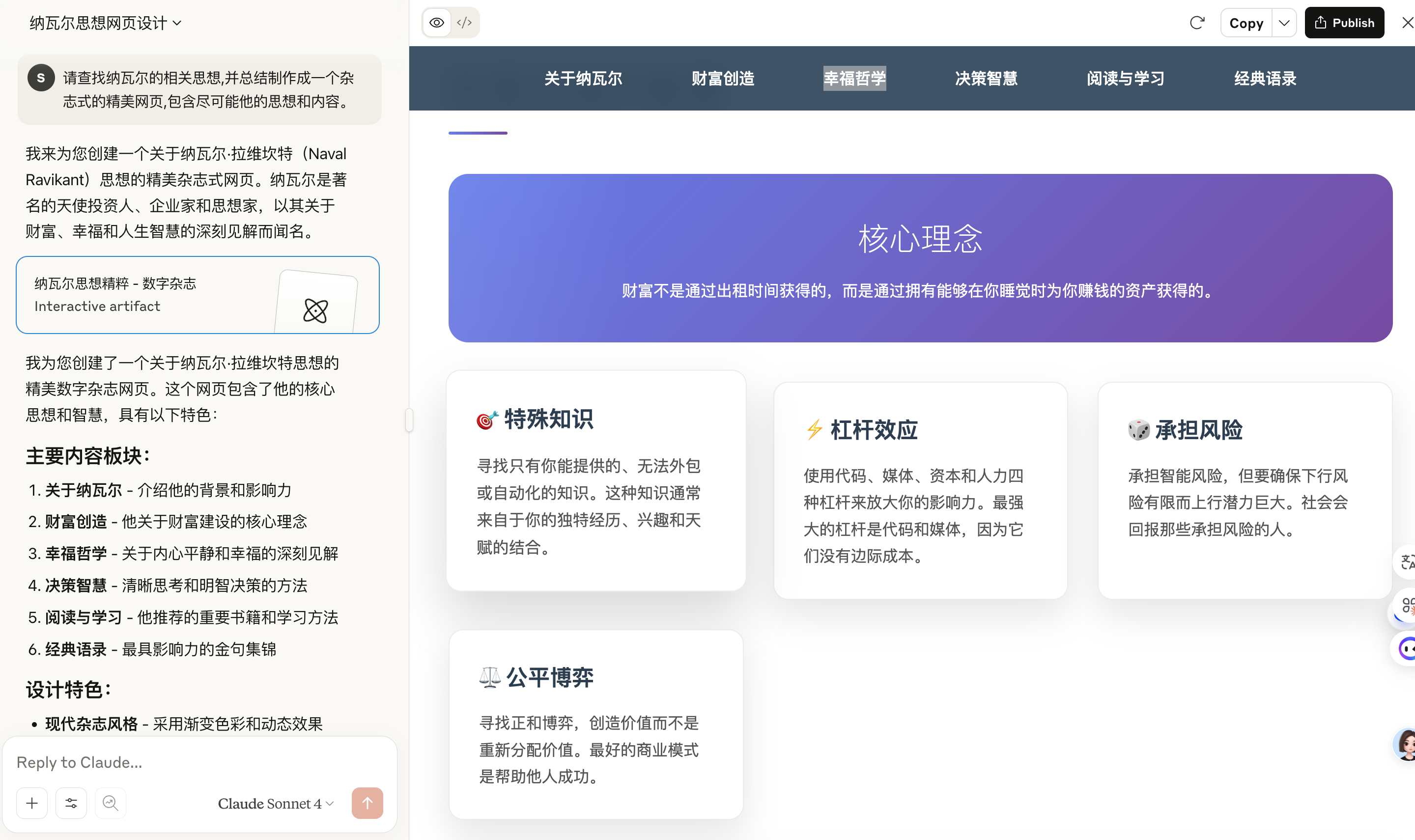Screen dimensions: 1415x840
Task: Click user avatar S
Action: pyautogui.click(x=41, y=78)
